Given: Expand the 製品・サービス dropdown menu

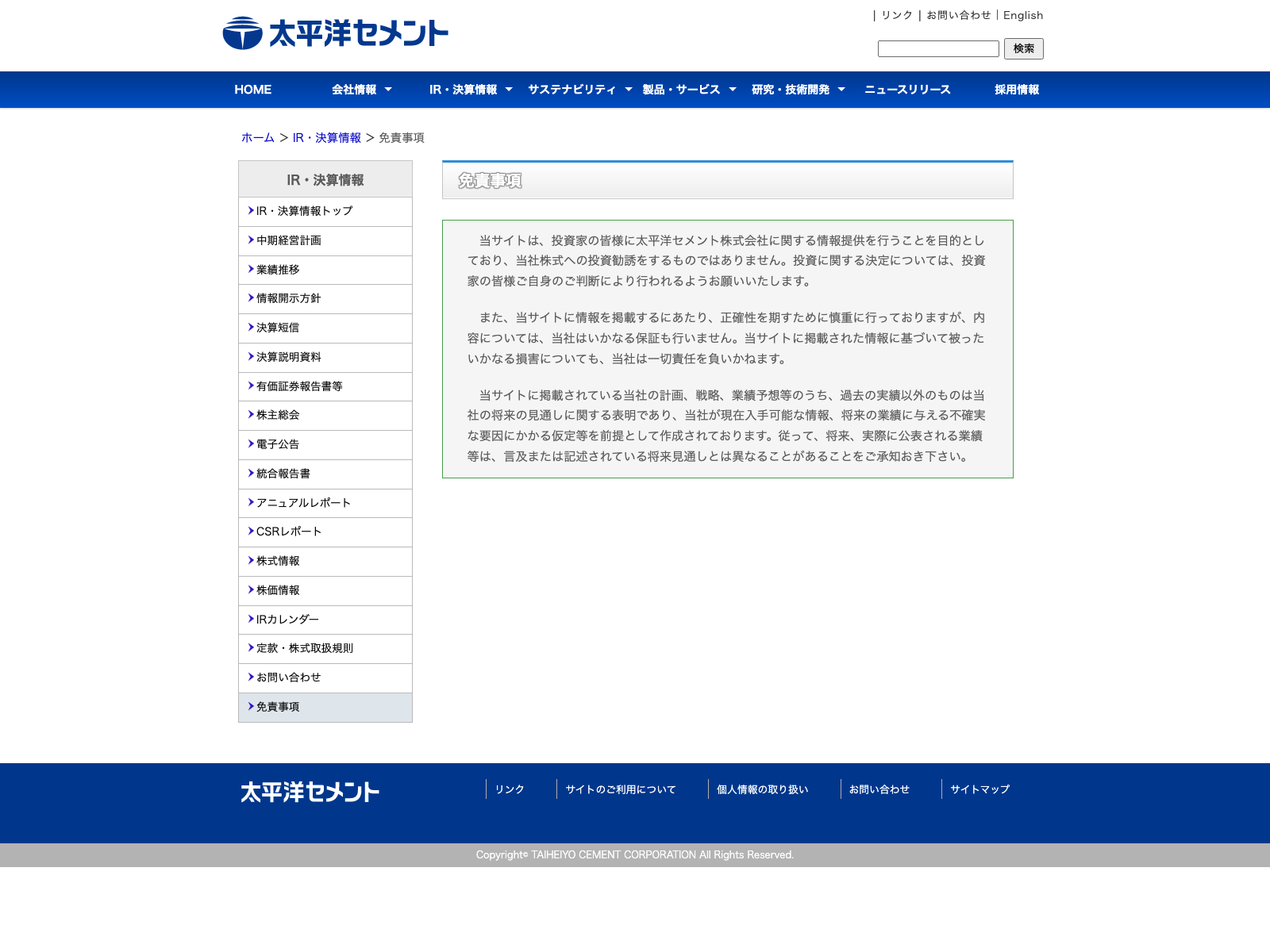Looking at the screenshot, I should (689, 90).
